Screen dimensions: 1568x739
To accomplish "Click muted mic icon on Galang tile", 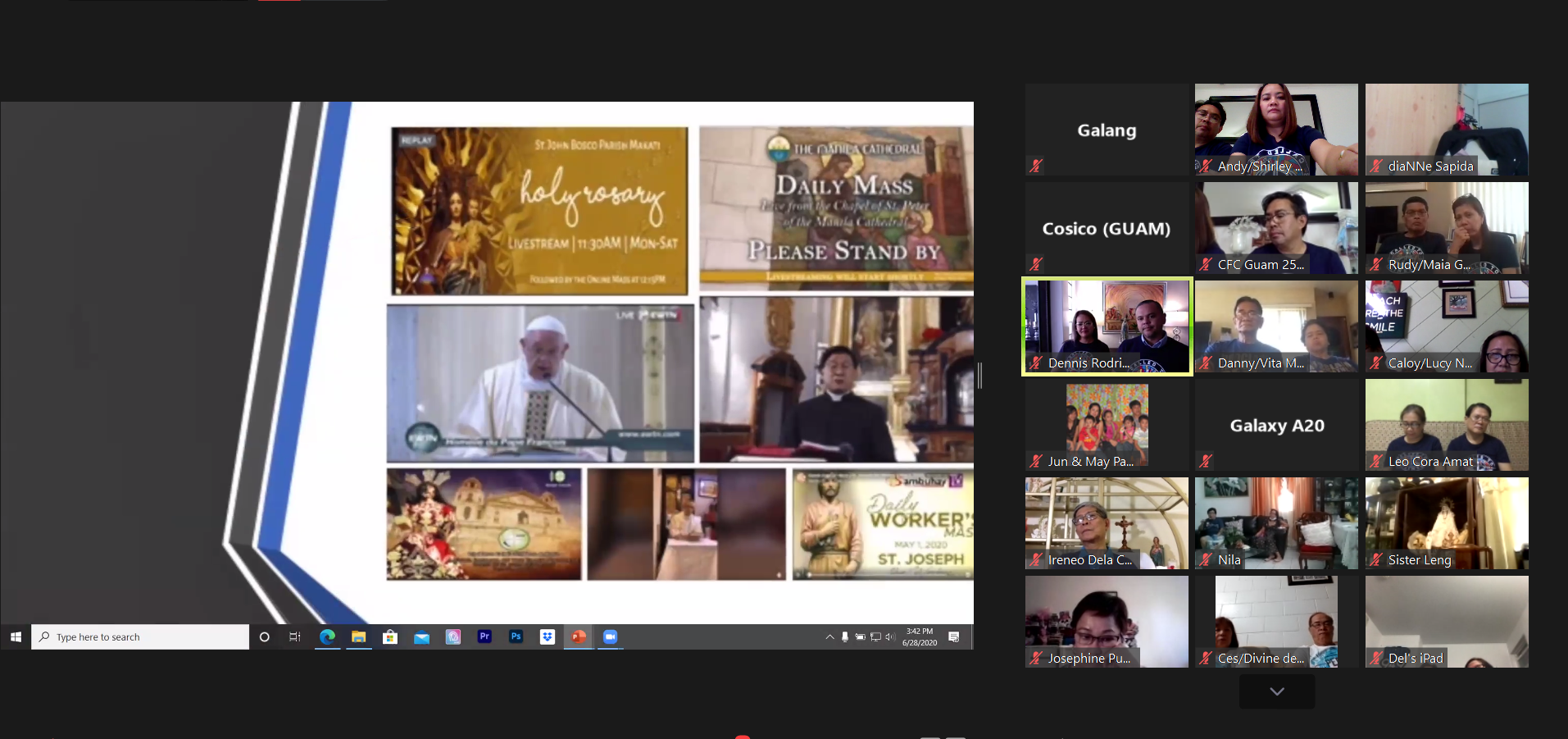I will [x=1036, y=166].
